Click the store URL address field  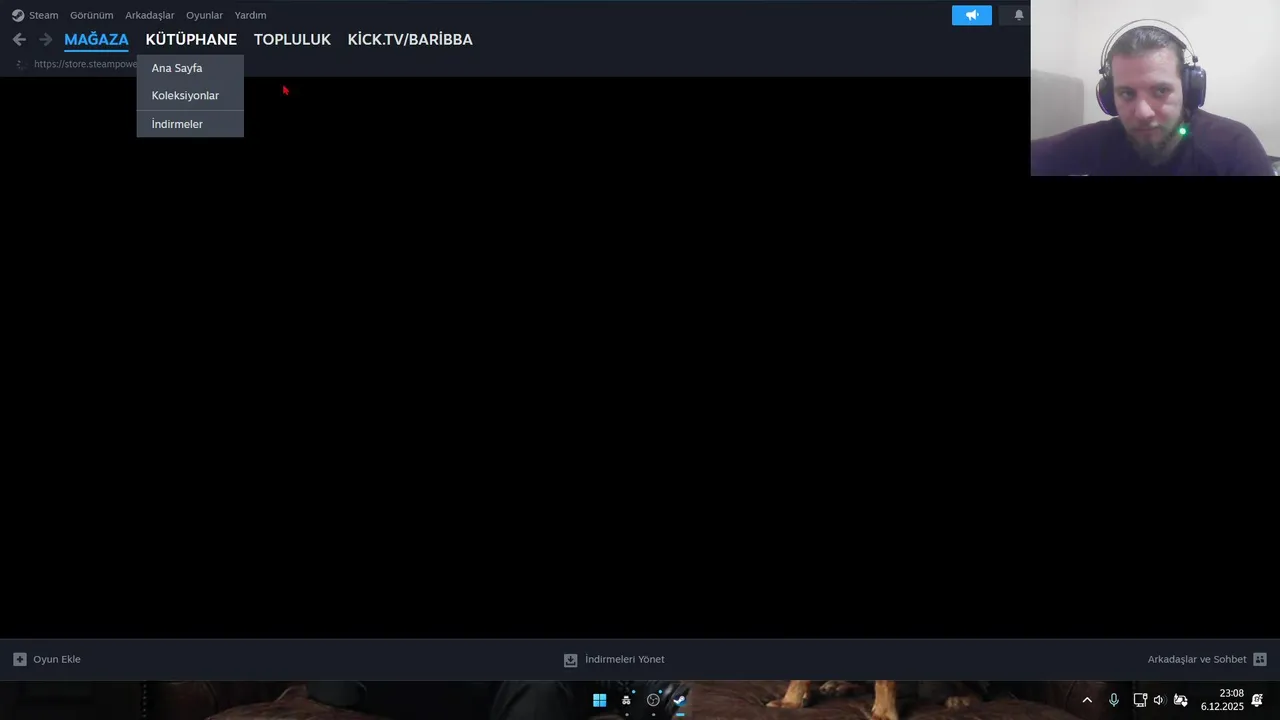(x=85, y=64)
